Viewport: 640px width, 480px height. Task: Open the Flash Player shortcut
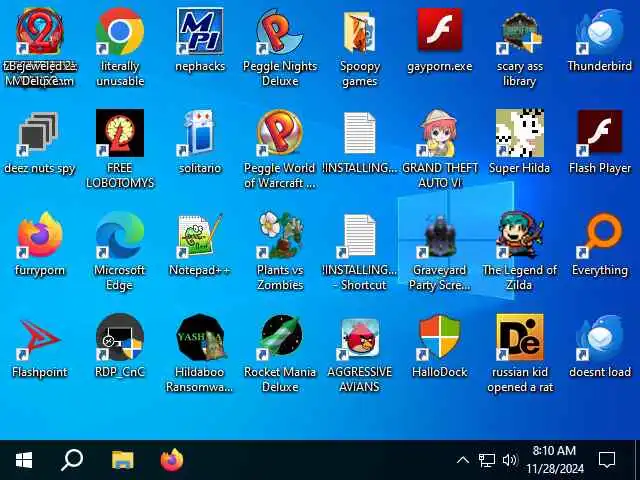pyautogui.click(x=600, y=132)
